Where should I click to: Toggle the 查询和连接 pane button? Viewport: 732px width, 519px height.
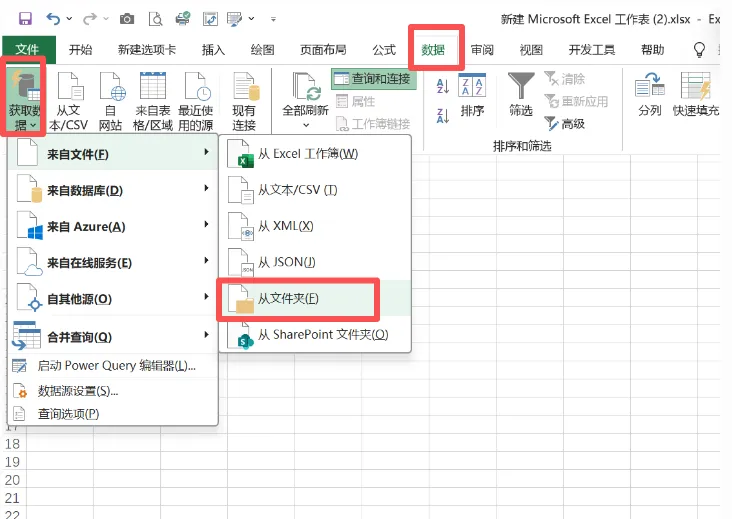(373, 79)
